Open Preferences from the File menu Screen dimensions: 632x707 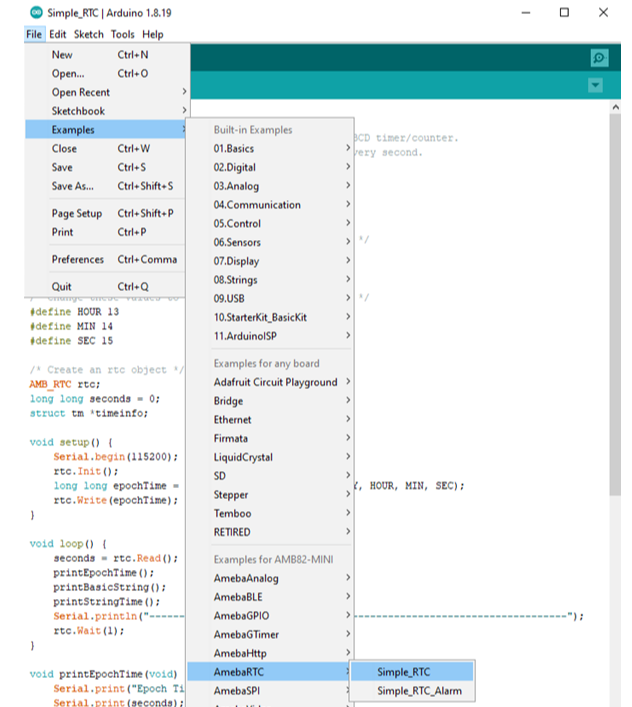coord(105,260)
